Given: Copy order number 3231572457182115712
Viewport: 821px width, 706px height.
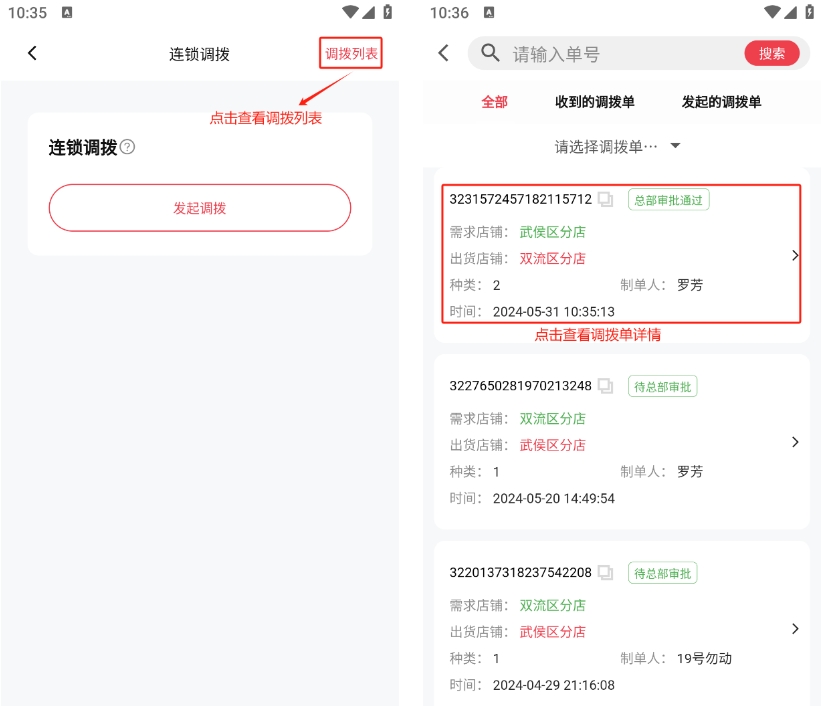Looking at the screenshot, I should pos(605,199).
